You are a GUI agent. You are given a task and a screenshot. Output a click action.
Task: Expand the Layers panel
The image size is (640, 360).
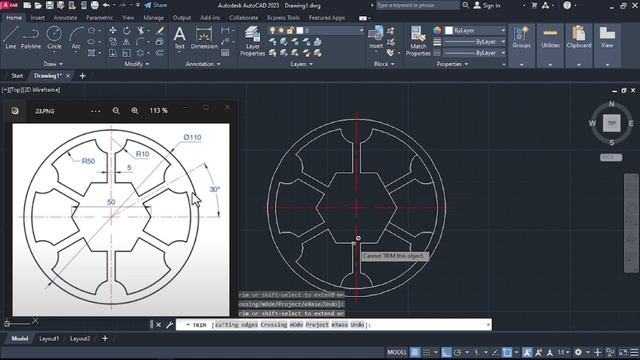[x=302, y=64]
